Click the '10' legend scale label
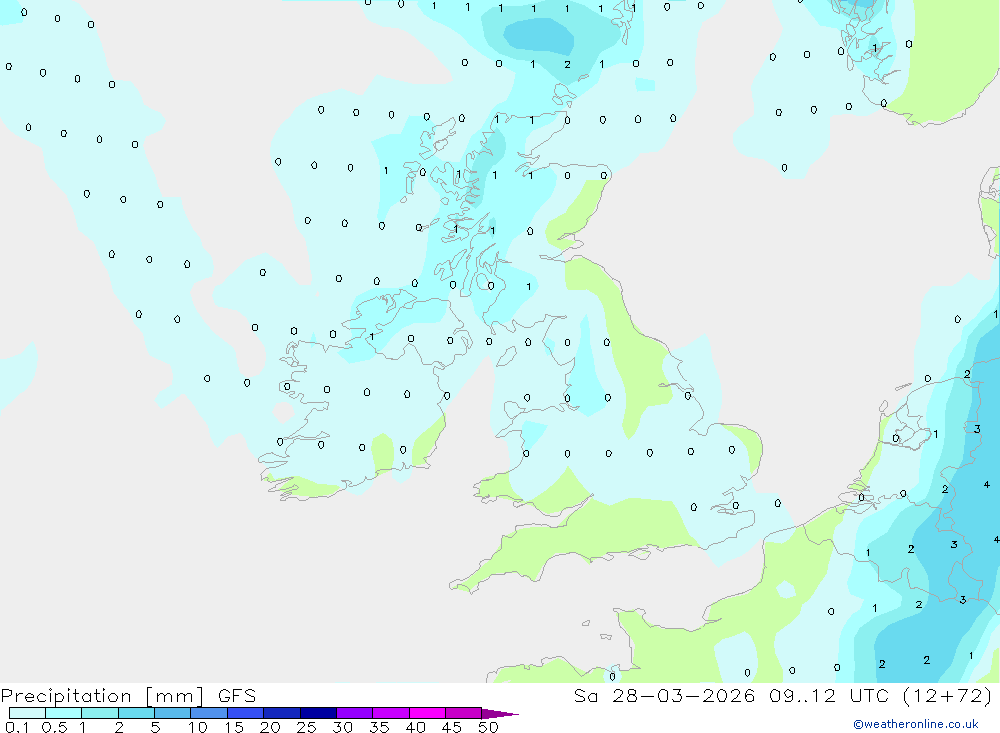Screen dimensions: 1000x733 pyautogui.click(x=198, y=727)
